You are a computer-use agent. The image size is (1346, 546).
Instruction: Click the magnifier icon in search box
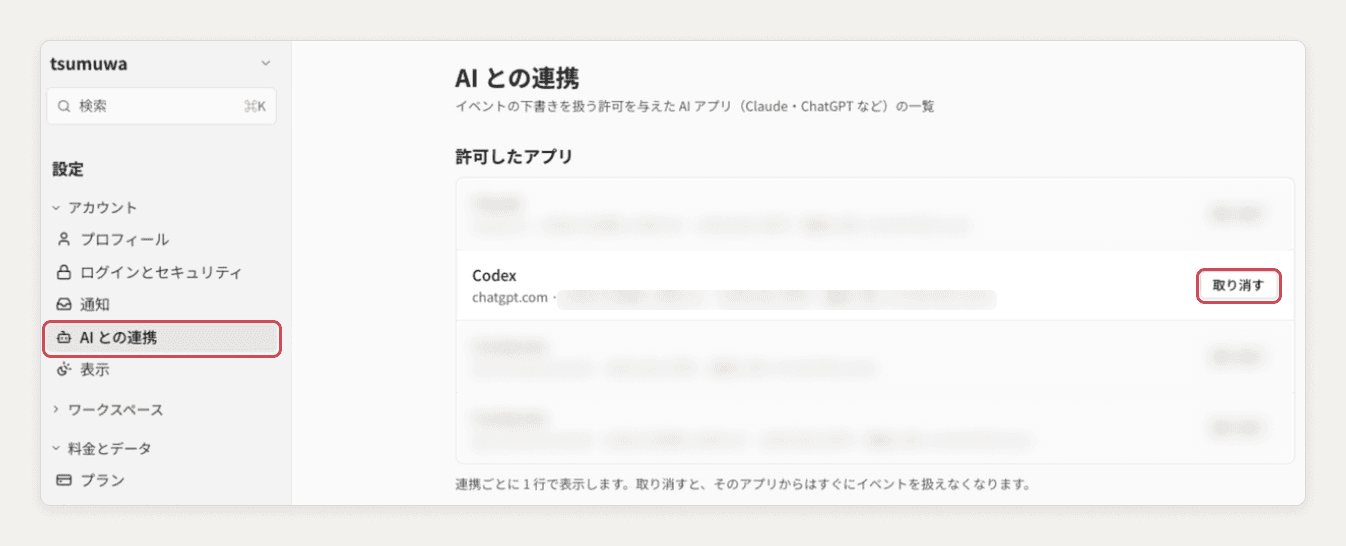(x=65, y=106)
